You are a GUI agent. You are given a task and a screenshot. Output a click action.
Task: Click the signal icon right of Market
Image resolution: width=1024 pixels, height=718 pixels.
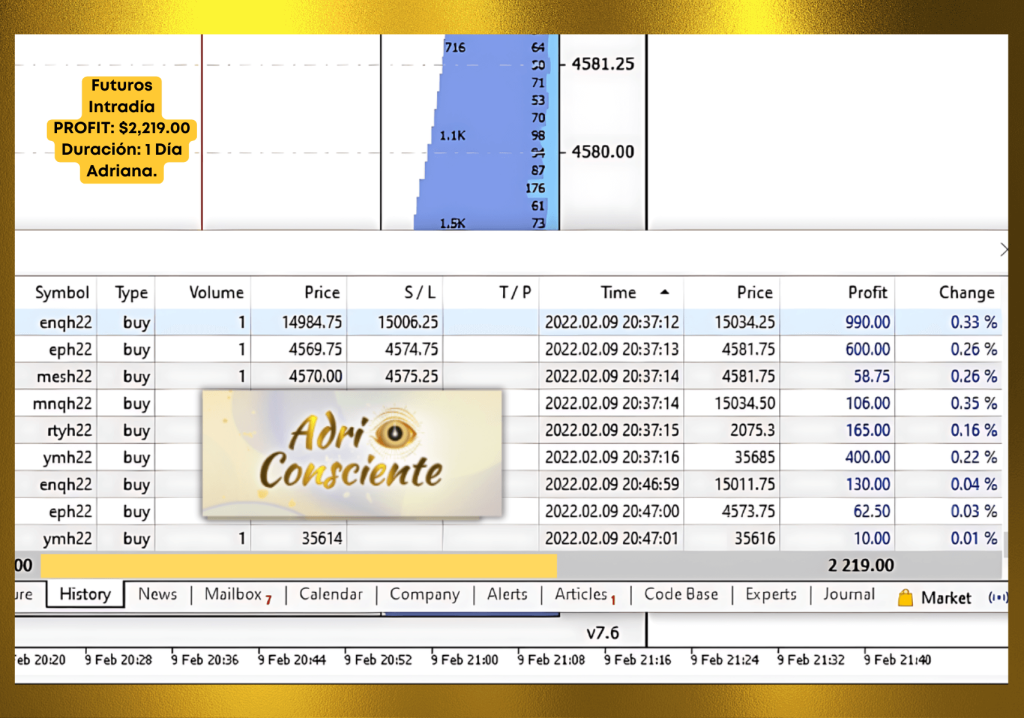tap(997, 597)
